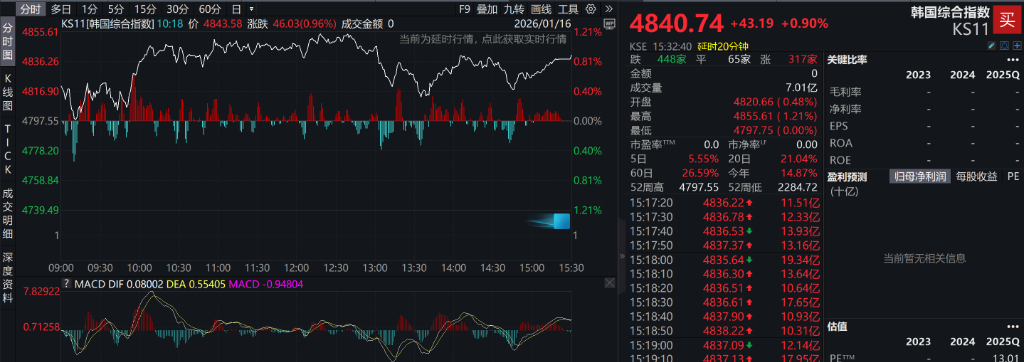The height and width of the screenshot is (362, 1024).
Task: Click the 14:30 time axis marker
Action: coord(493,268)
